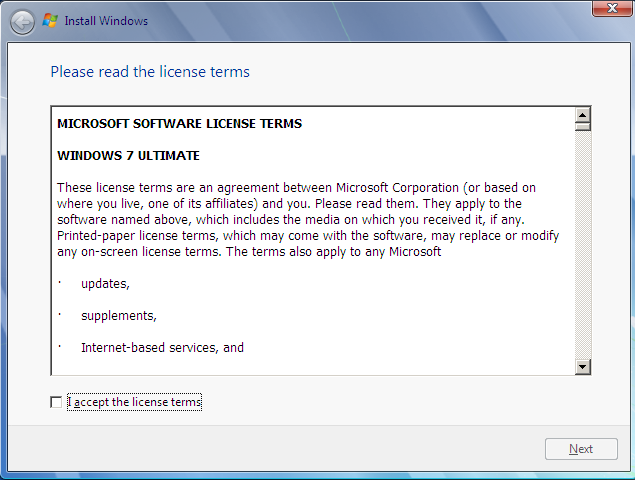Click the line starting 'where you live'
The width and height of the screenshot is (635, 480).
click(290, 204)
